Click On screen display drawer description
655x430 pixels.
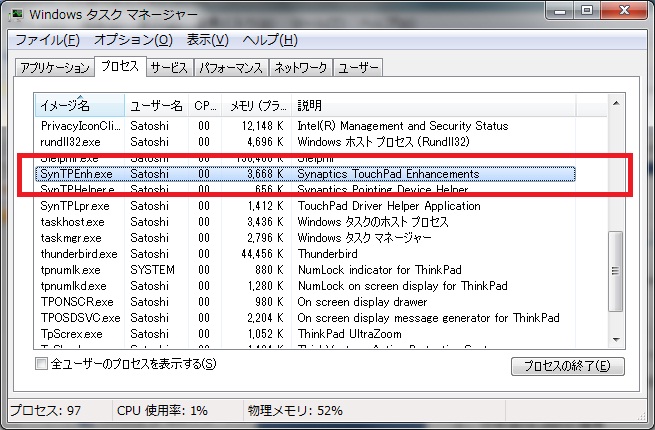(x=362, y=302)
